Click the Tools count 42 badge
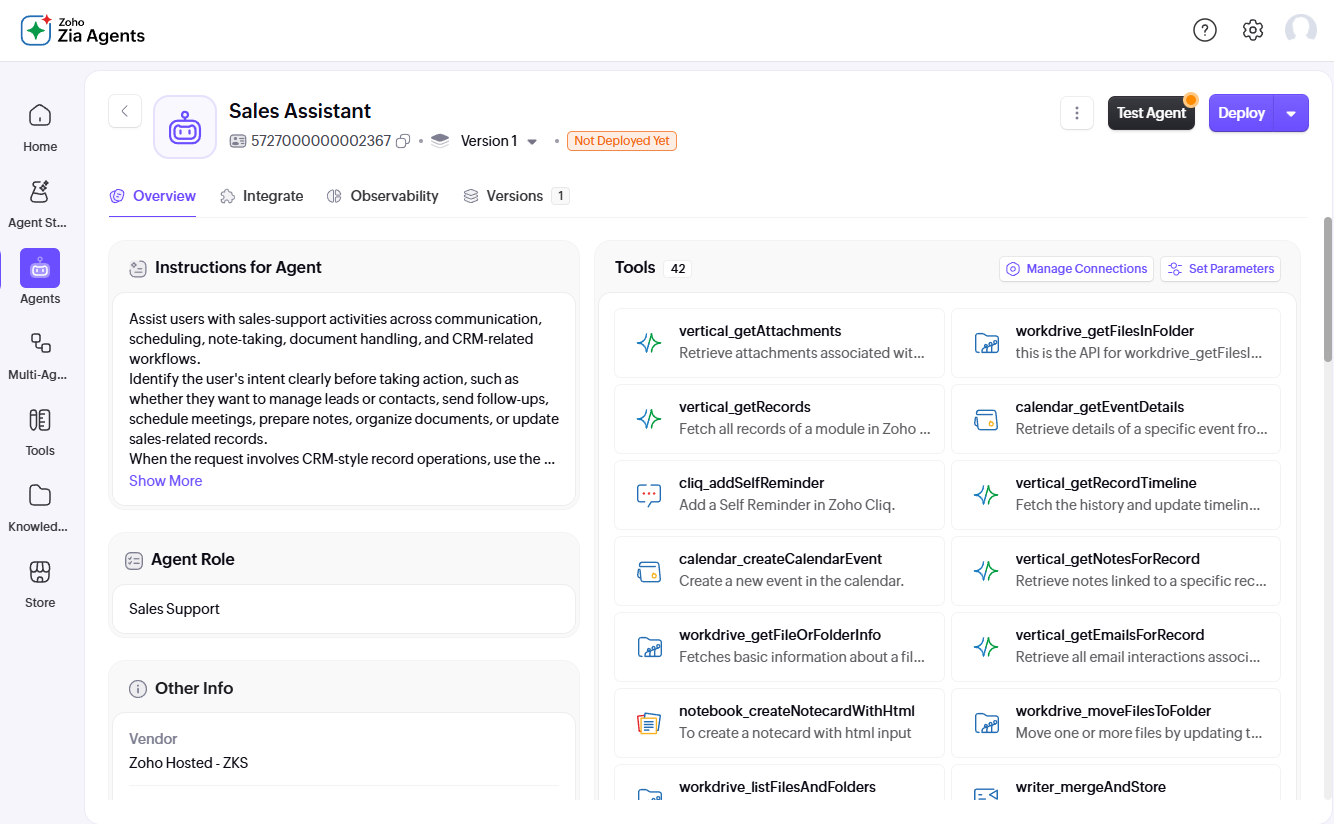Viewport: 1334px width, 824px height. pyautogui.click(x=678, y=268)
